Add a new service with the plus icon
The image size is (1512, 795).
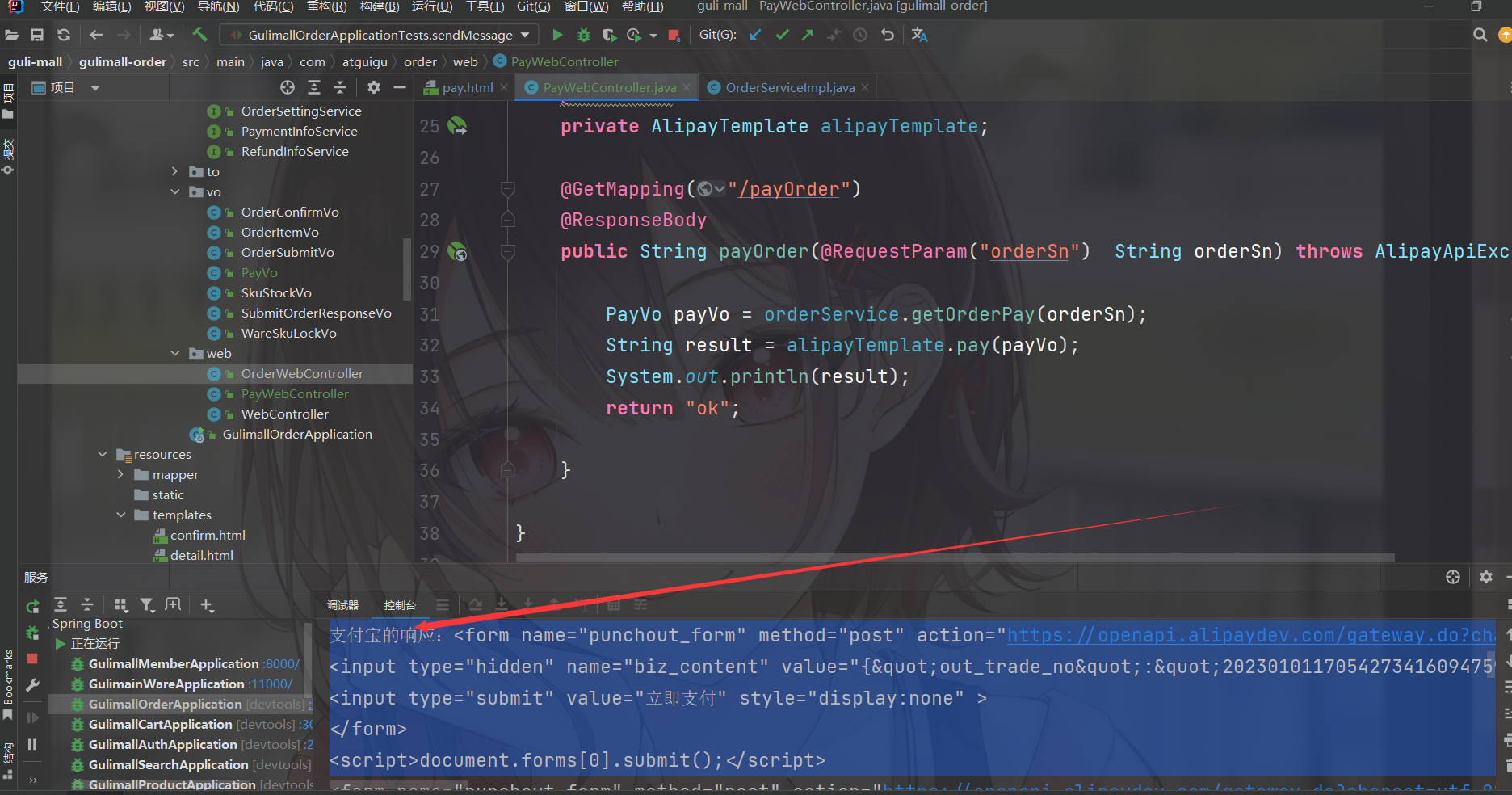coord(207,605)
